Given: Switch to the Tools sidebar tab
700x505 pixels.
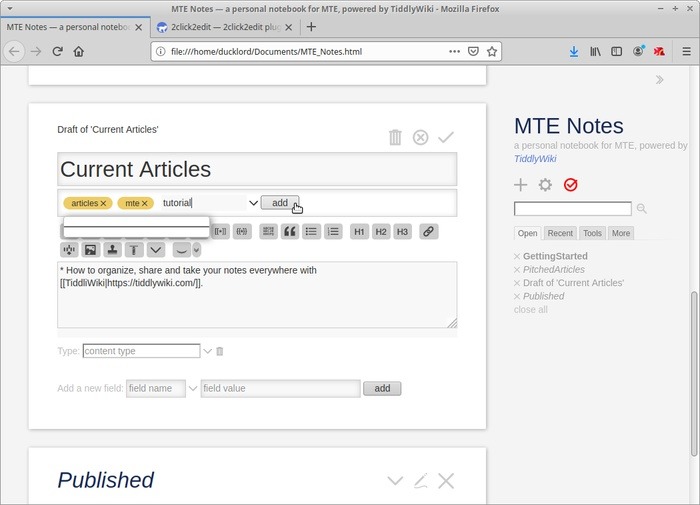Looking at the screenshot, I should [592, 233].
